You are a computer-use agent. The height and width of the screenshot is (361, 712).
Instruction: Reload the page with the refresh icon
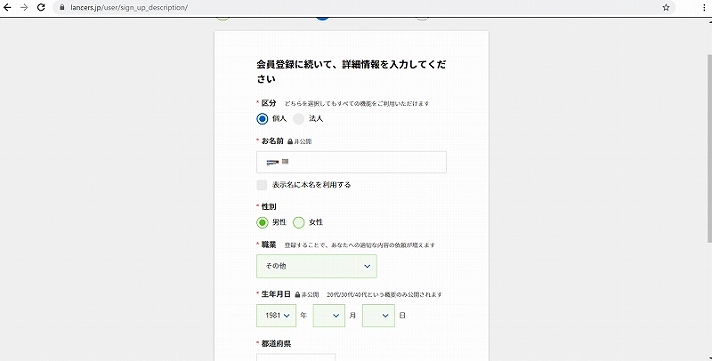click(41, 7)
